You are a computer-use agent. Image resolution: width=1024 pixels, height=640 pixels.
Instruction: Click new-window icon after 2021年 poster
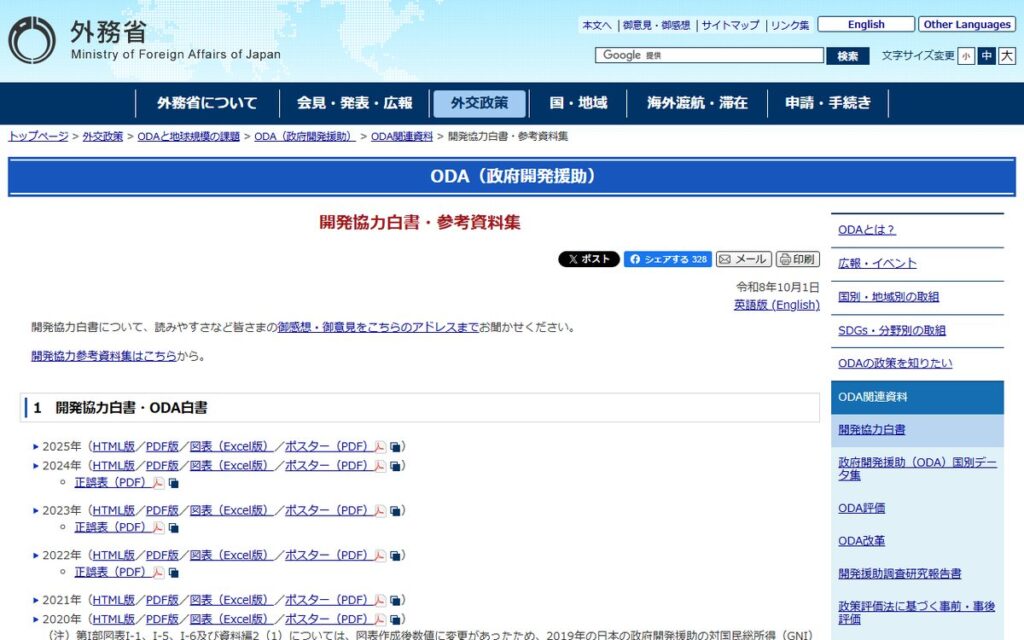[x=395, y=601]
